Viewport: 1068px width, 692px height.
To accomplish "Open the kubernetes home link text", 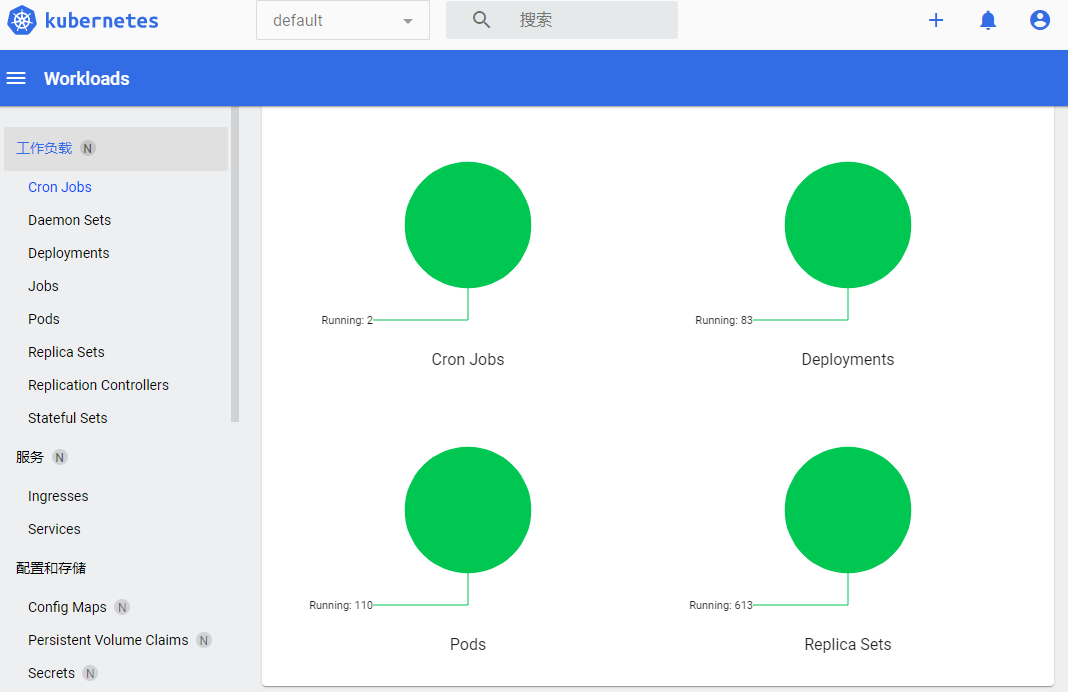I will point(101,20).
